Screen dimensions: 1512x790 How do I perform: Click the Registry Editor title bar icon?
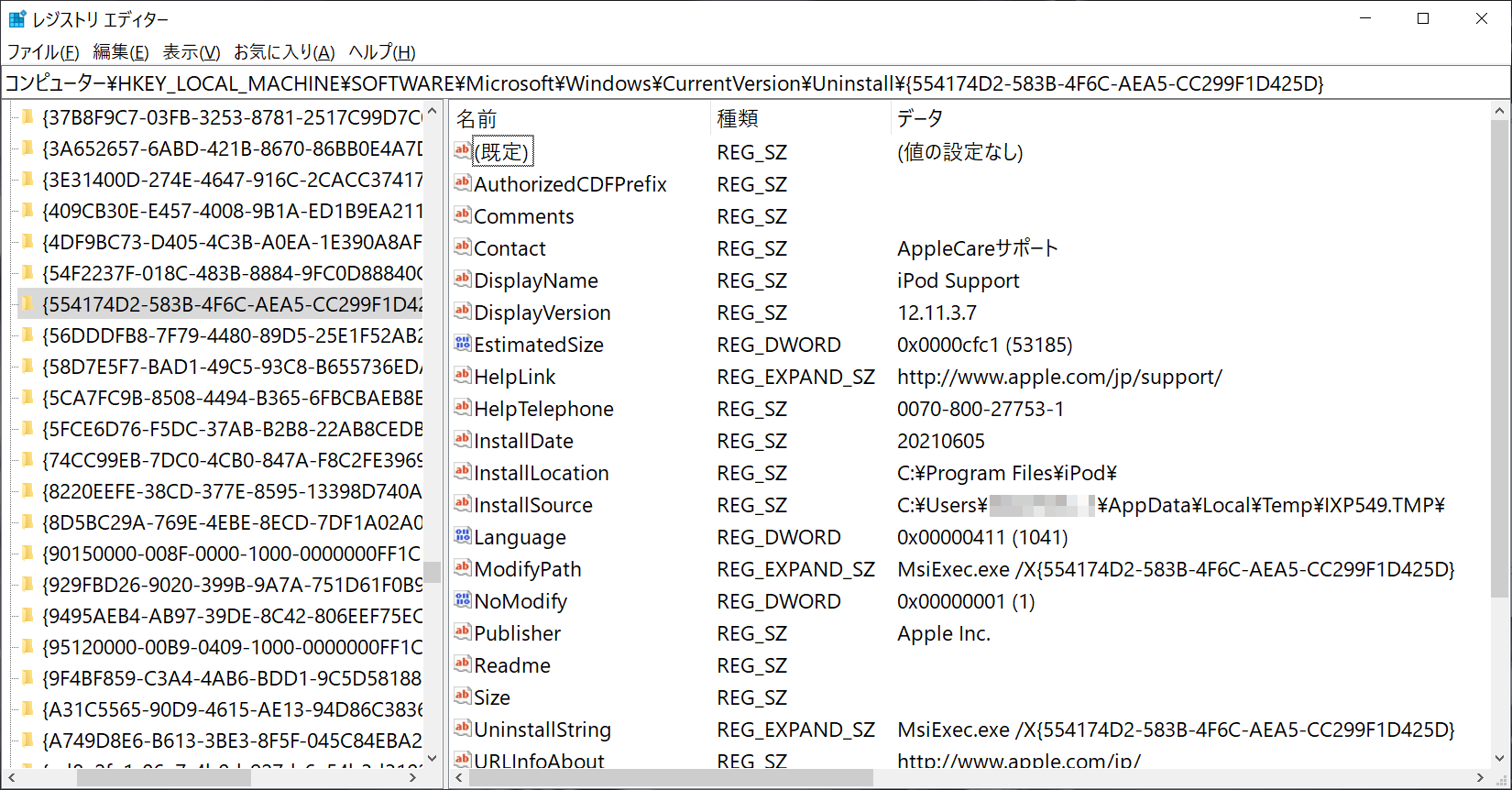pyautogui.click(x=16, y=18)
